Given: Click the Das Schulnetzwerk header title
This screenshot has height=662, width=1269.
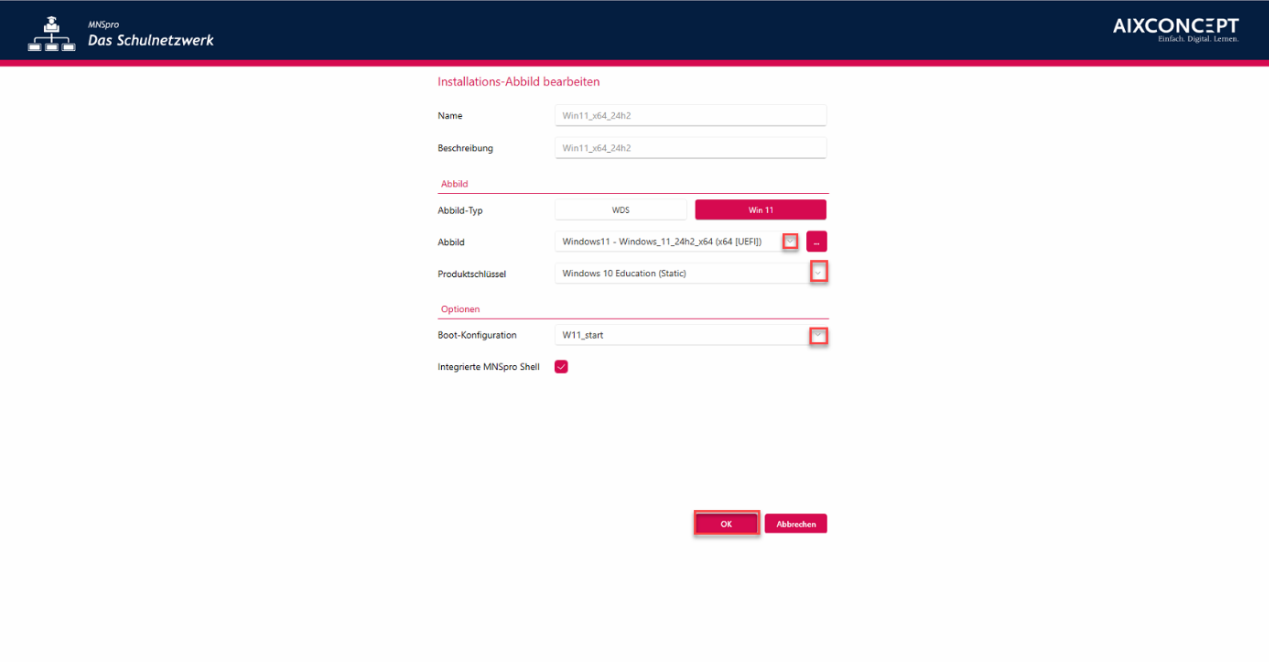Looking at the screenshot, I should tap(150, 40).
